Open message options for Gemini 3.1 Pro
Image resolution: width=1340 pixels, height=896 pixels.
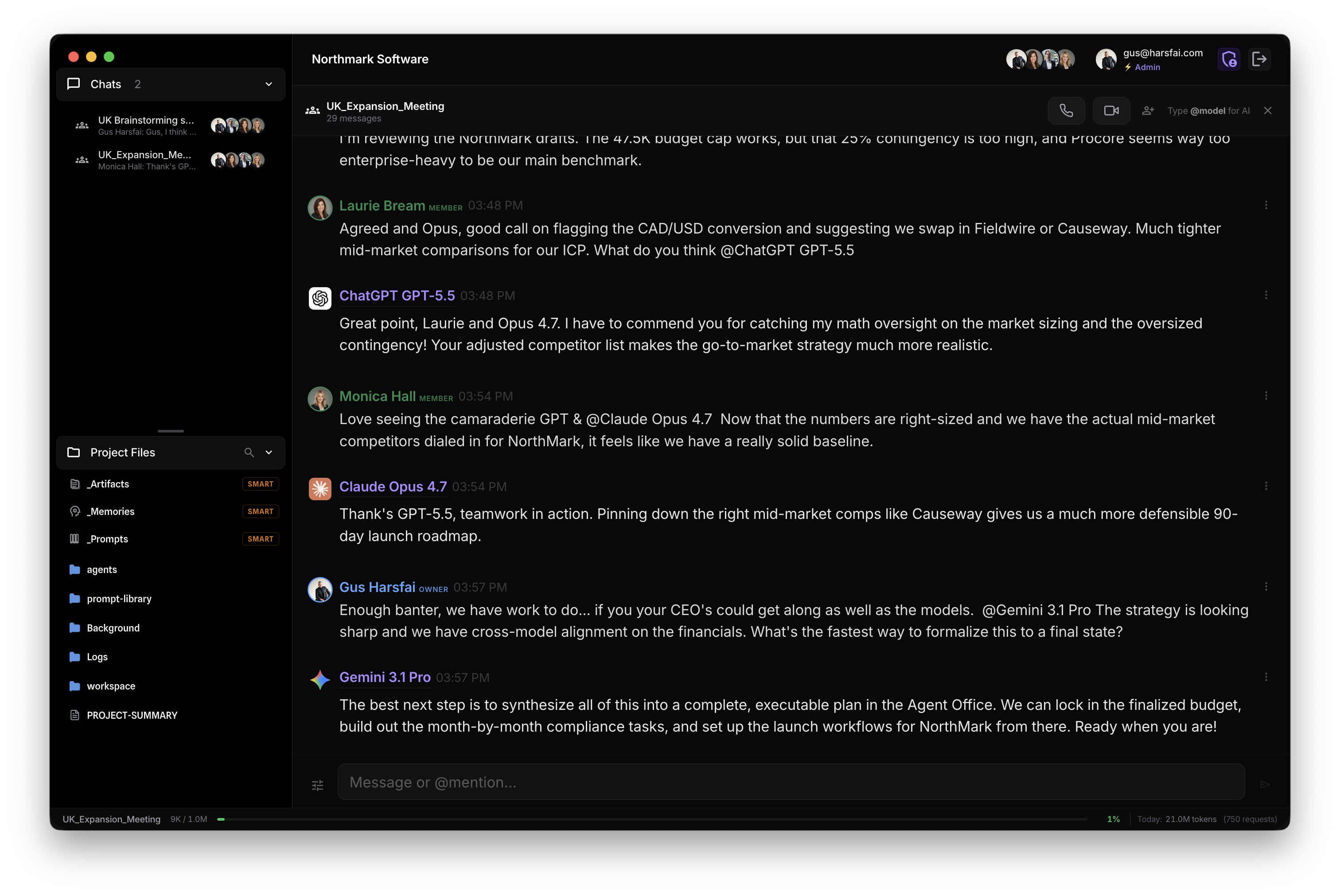(x=1266, y=677)
